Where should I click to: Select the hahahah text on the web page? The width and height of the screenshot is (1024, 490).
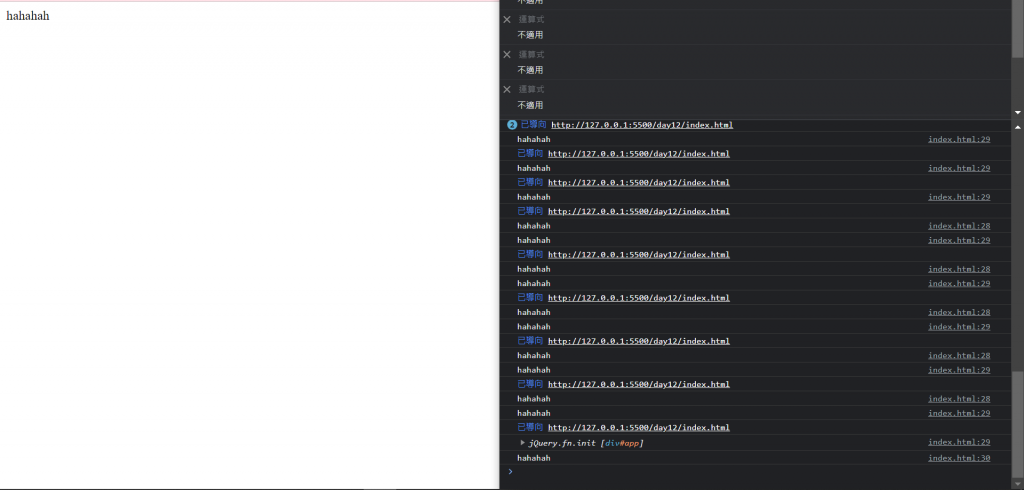27,16
